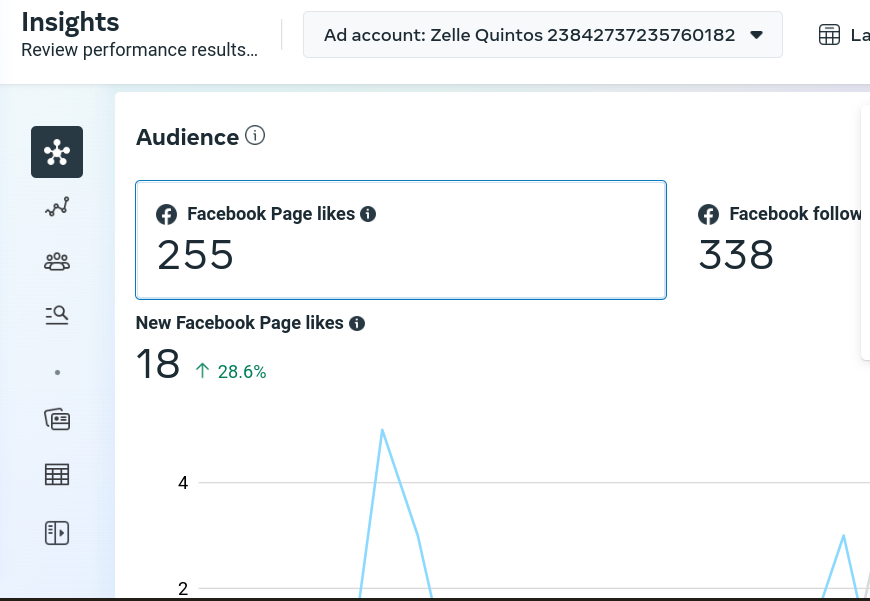This screenshot has width=870, height=601.
Task: Open the Overview section in the sidebar
Action: (x=57, y=152)
